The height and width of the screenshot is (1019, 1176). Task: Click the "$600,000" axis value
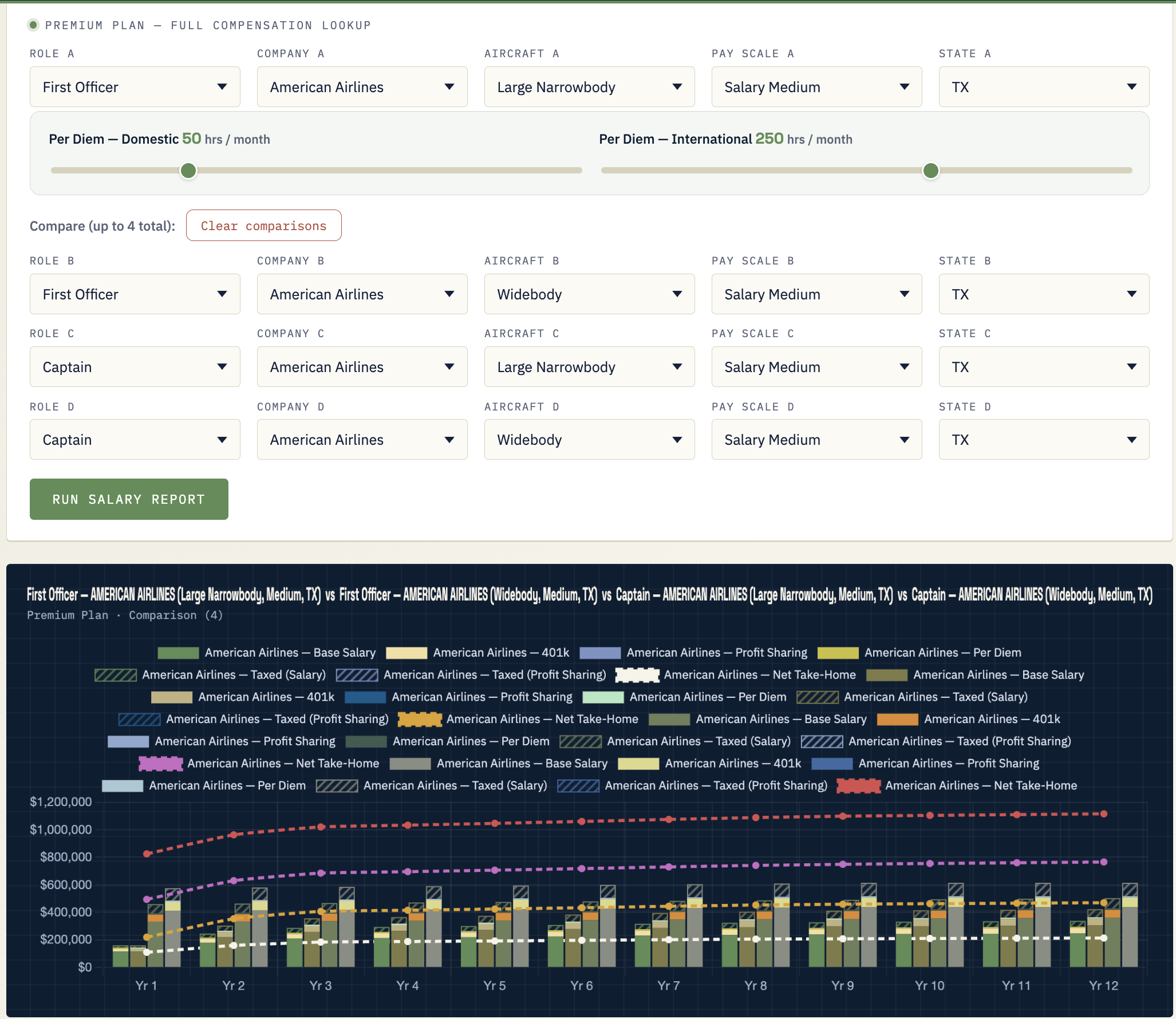point(66,885)
